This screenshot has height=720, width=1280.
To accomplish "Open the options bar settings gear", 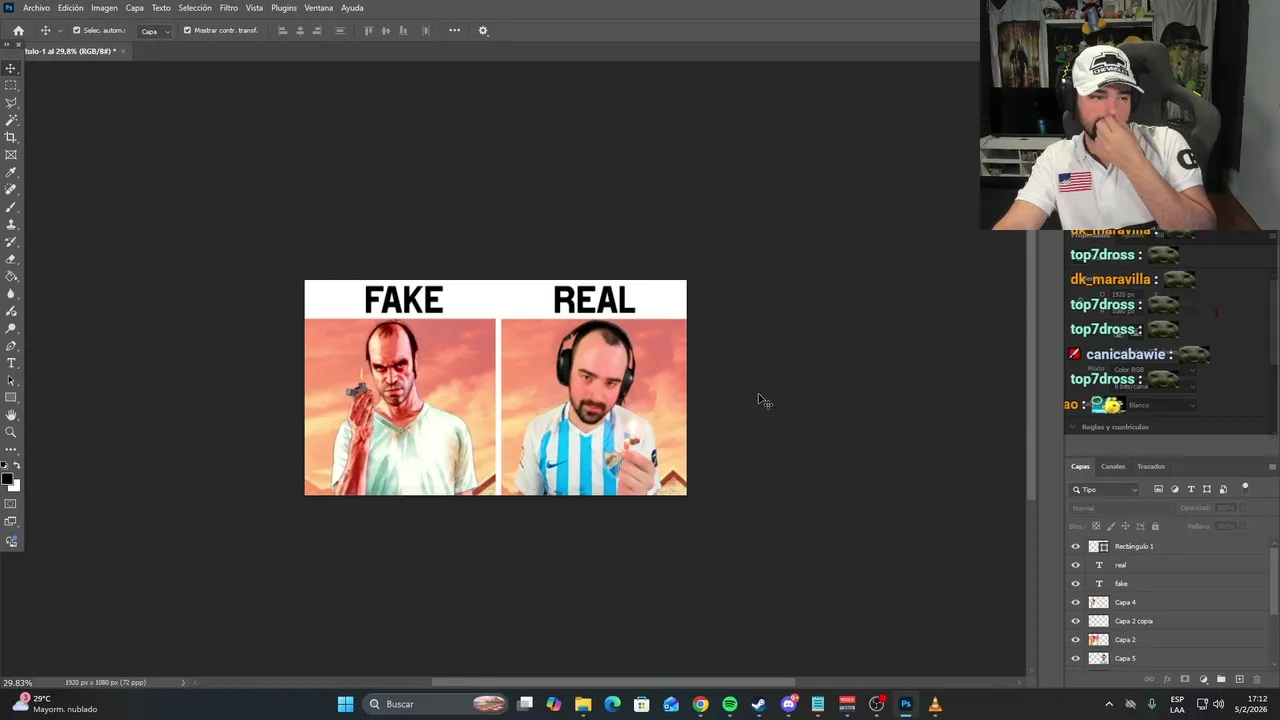I will pos(483,30).
